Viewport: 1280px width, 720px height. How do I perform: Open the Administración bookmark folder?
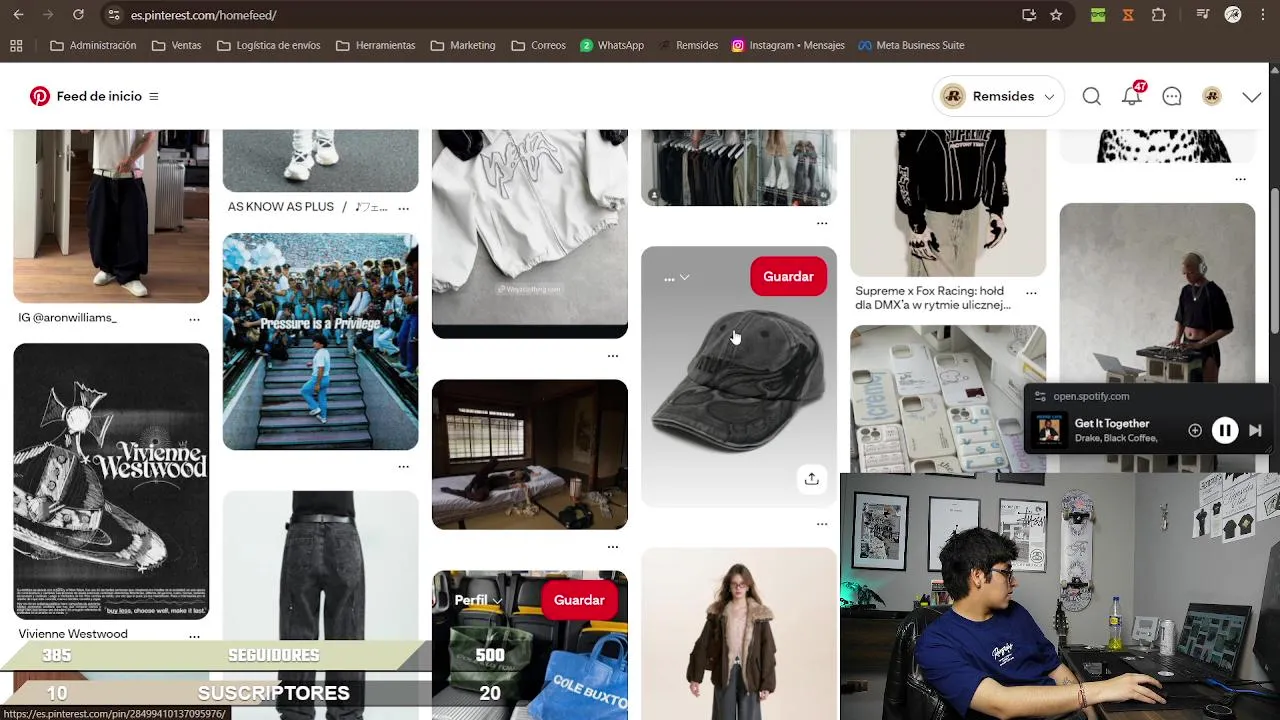point(93,45)
